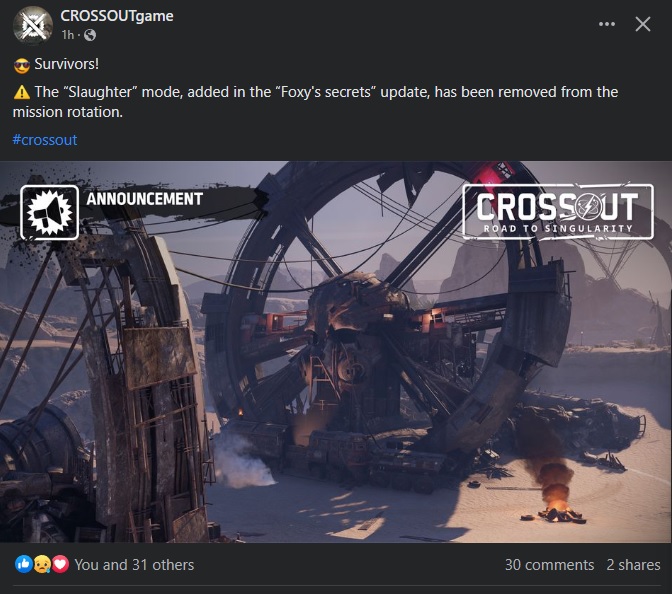Follow the #crossout hashtag

click(x=45, y=140)
